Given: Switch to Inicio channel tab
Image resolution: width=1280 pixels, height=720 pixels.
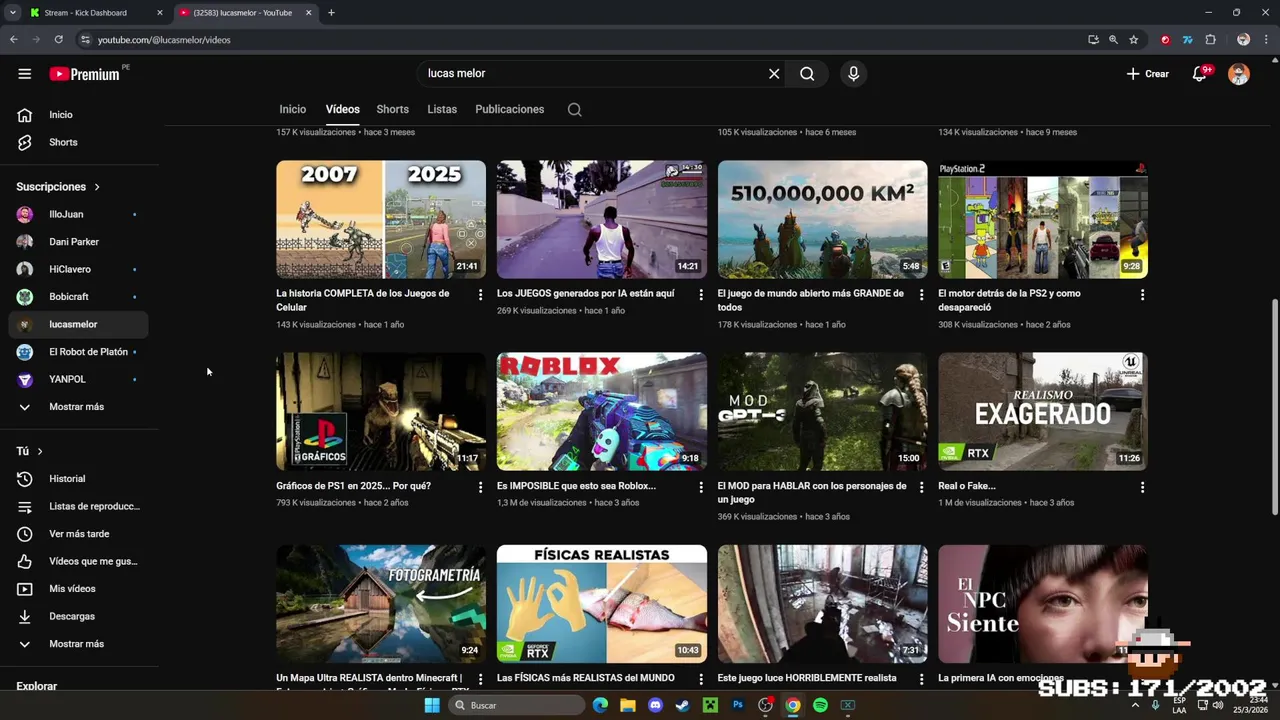Looking at the screenshot, I should pyautogui.click(x=293, y=110).
